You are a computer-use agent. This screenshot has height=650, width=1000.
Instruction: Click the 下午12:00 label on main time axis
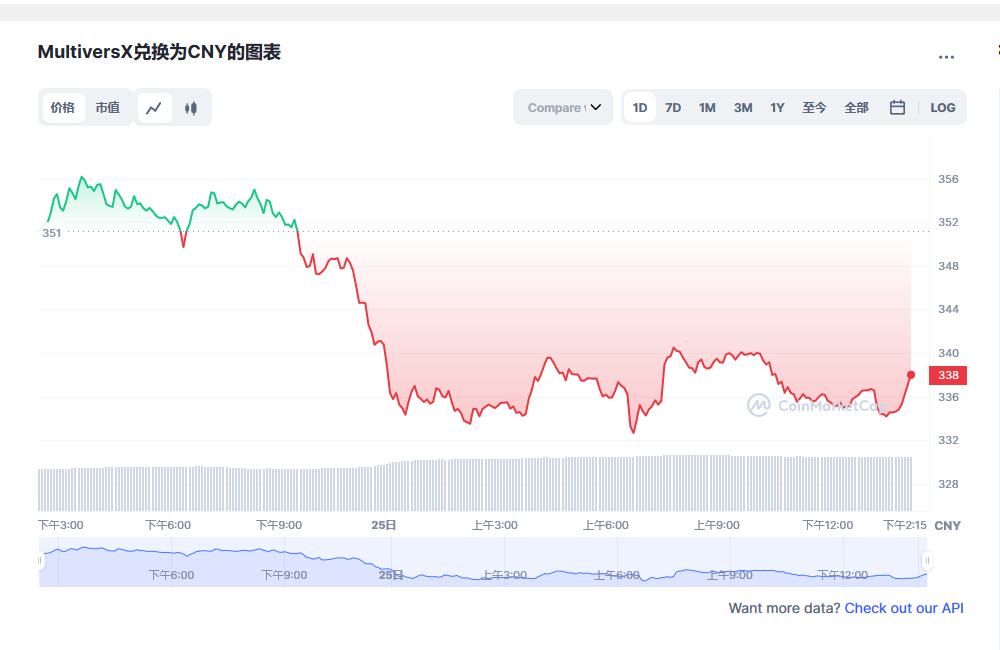827,525
